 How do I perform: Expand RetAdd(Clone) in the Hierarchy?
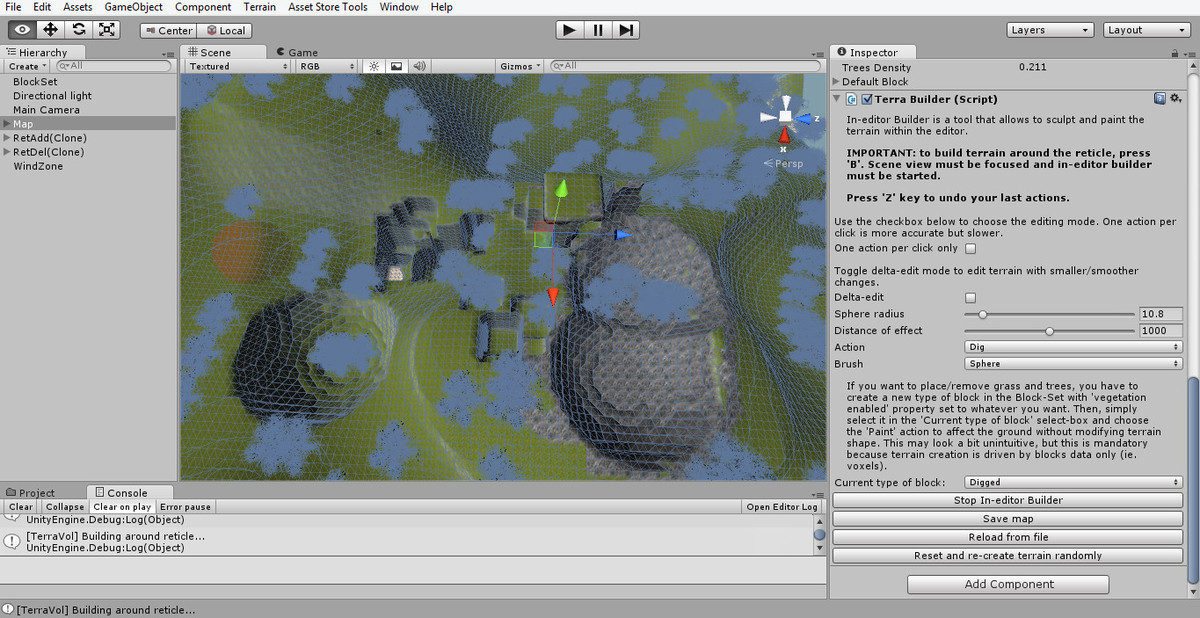(7, 138)
